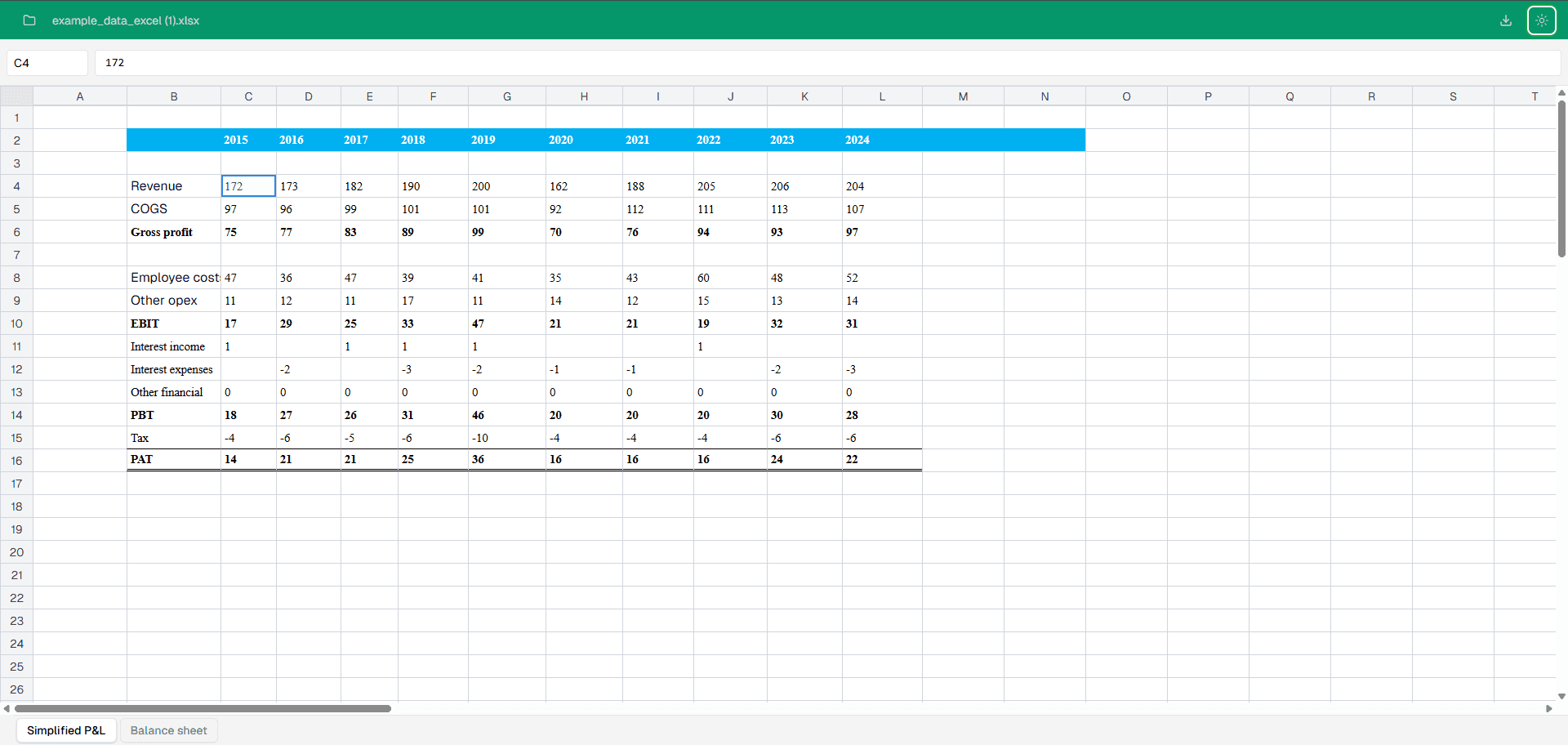Click the select-all corner box
Viewport: 1568px width, 745px height.
16,96
